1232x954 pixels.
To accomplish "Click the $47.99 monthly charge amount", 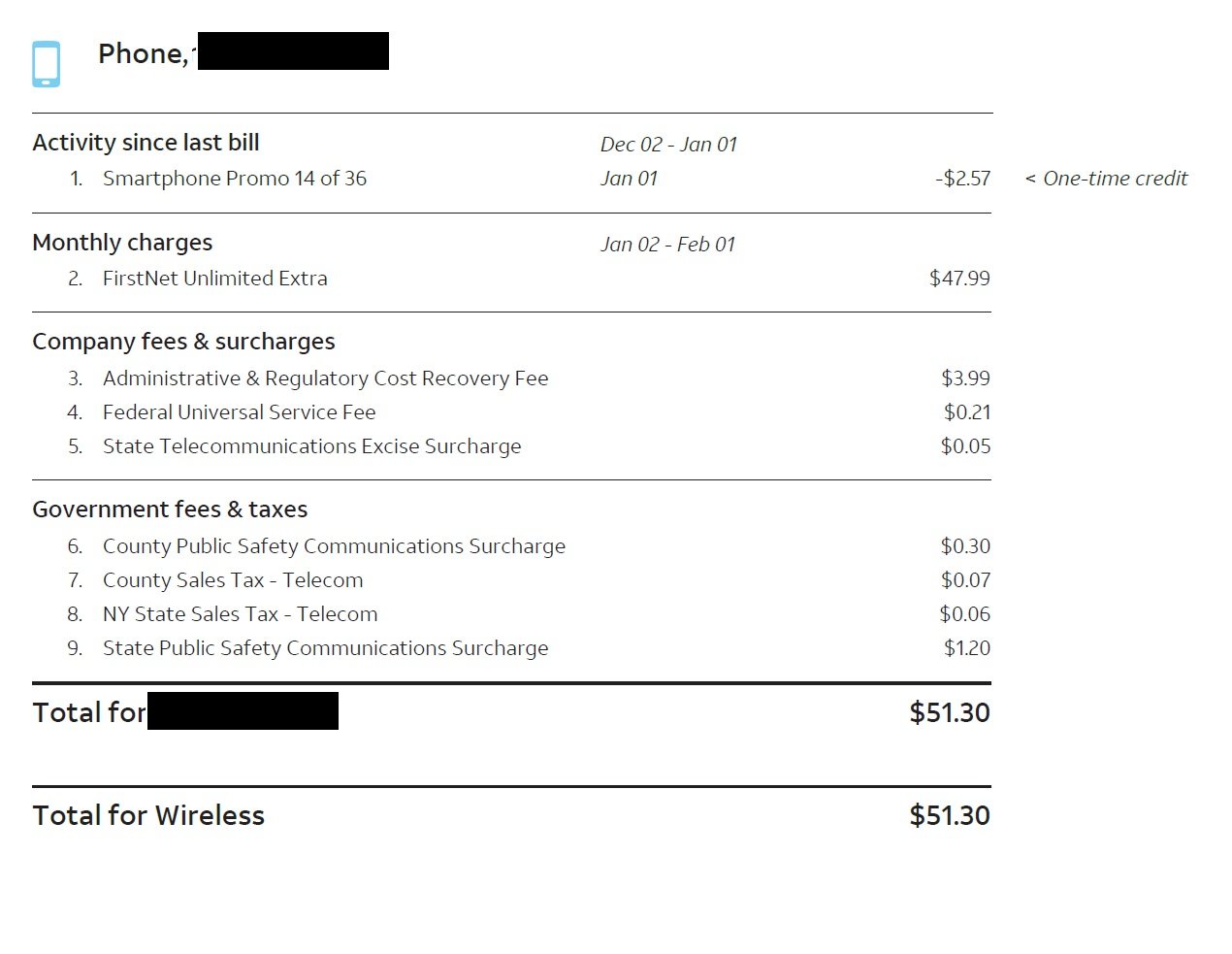I will pos(959,279).
